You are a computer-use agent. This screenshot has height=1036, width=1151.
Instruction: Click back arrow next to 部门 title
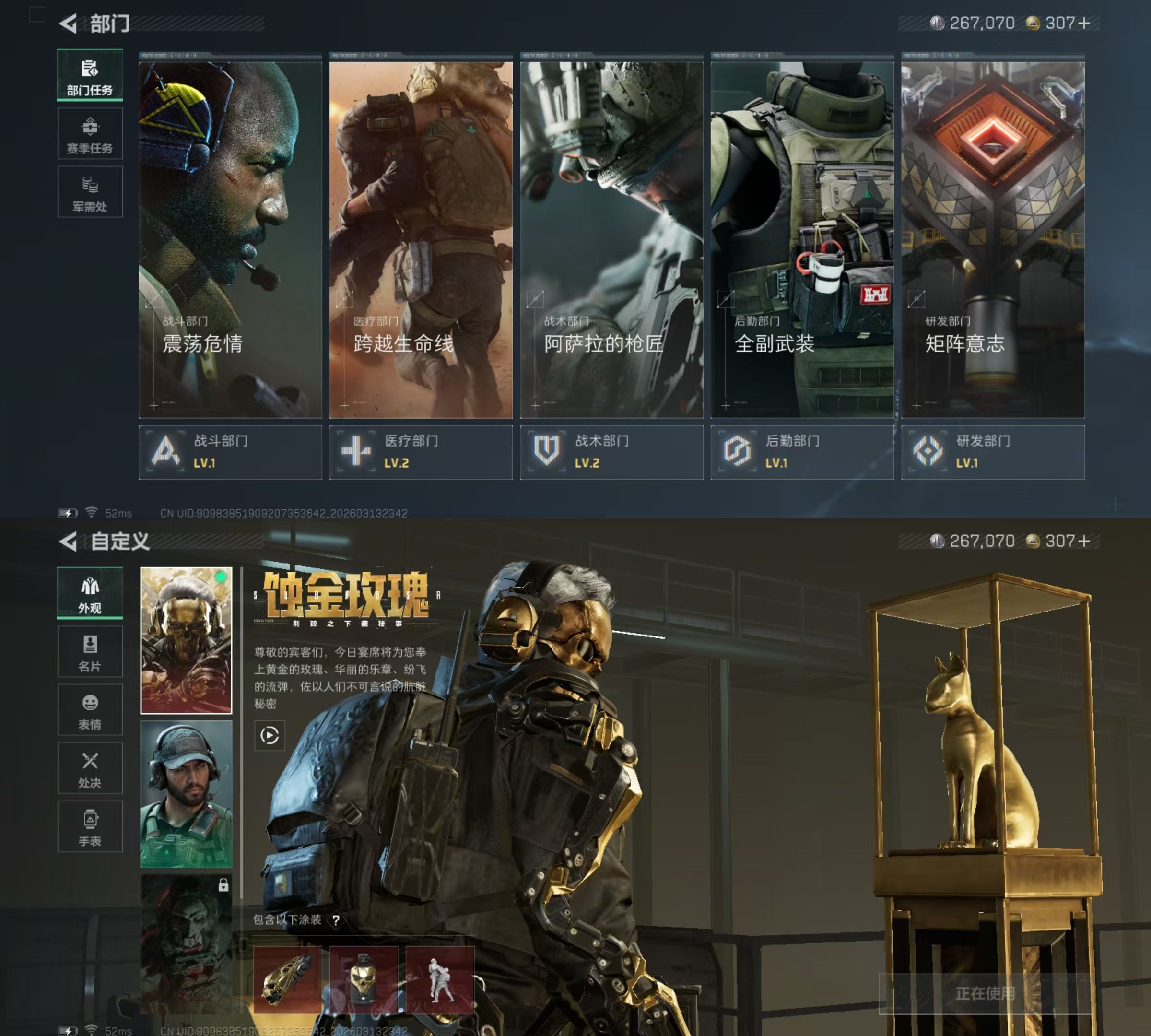68,24
